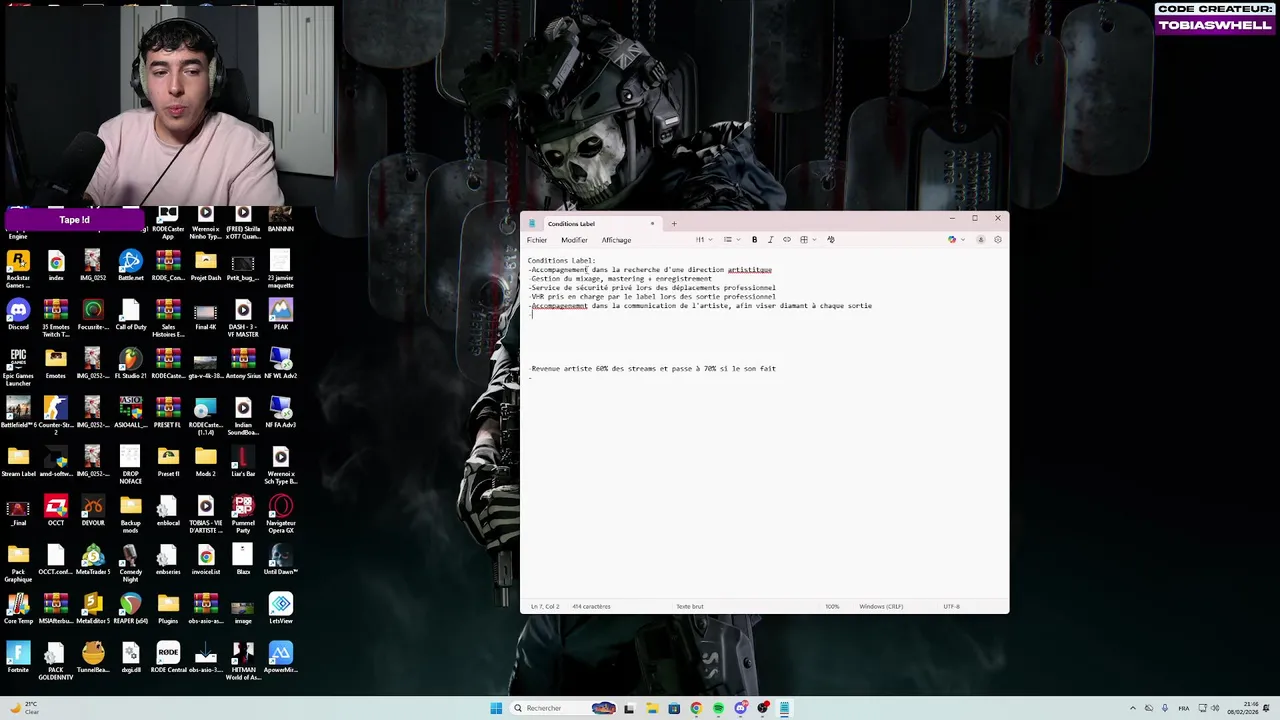Click the Revenue artiste 60% line
Screen dimensions: 1280x720
pos(653,369)
